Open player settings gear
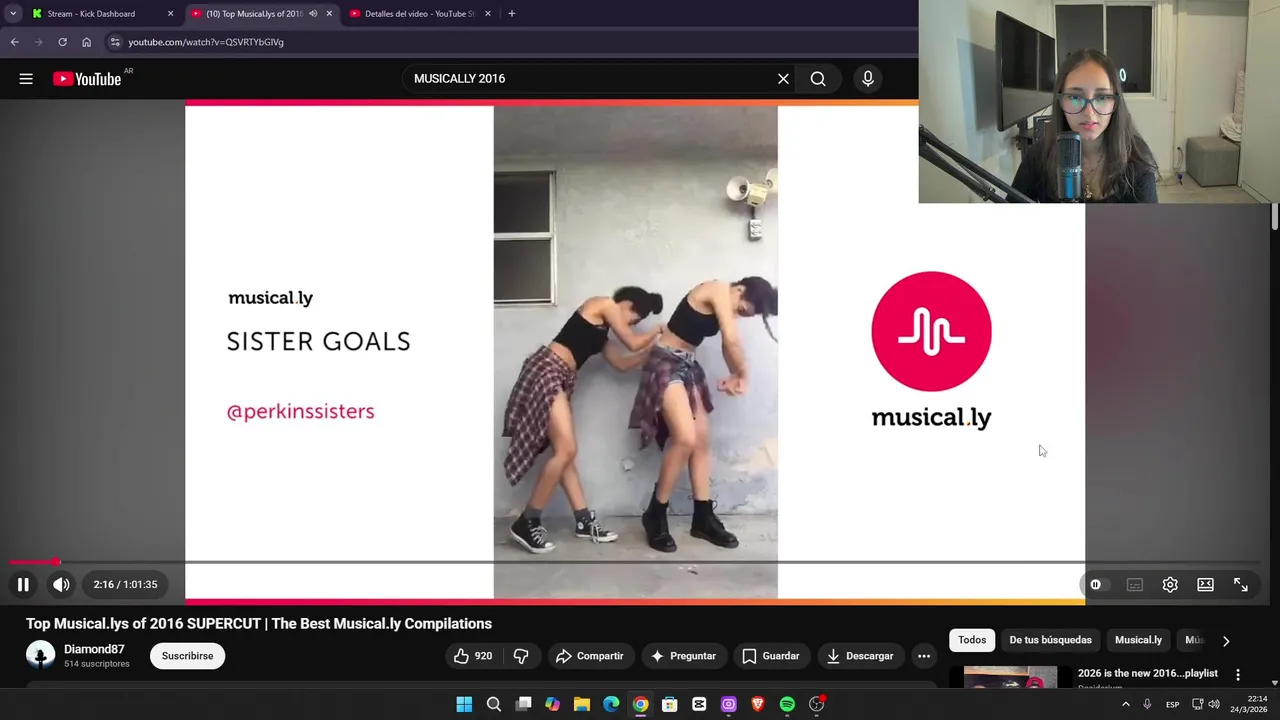 coord(1170,585)
